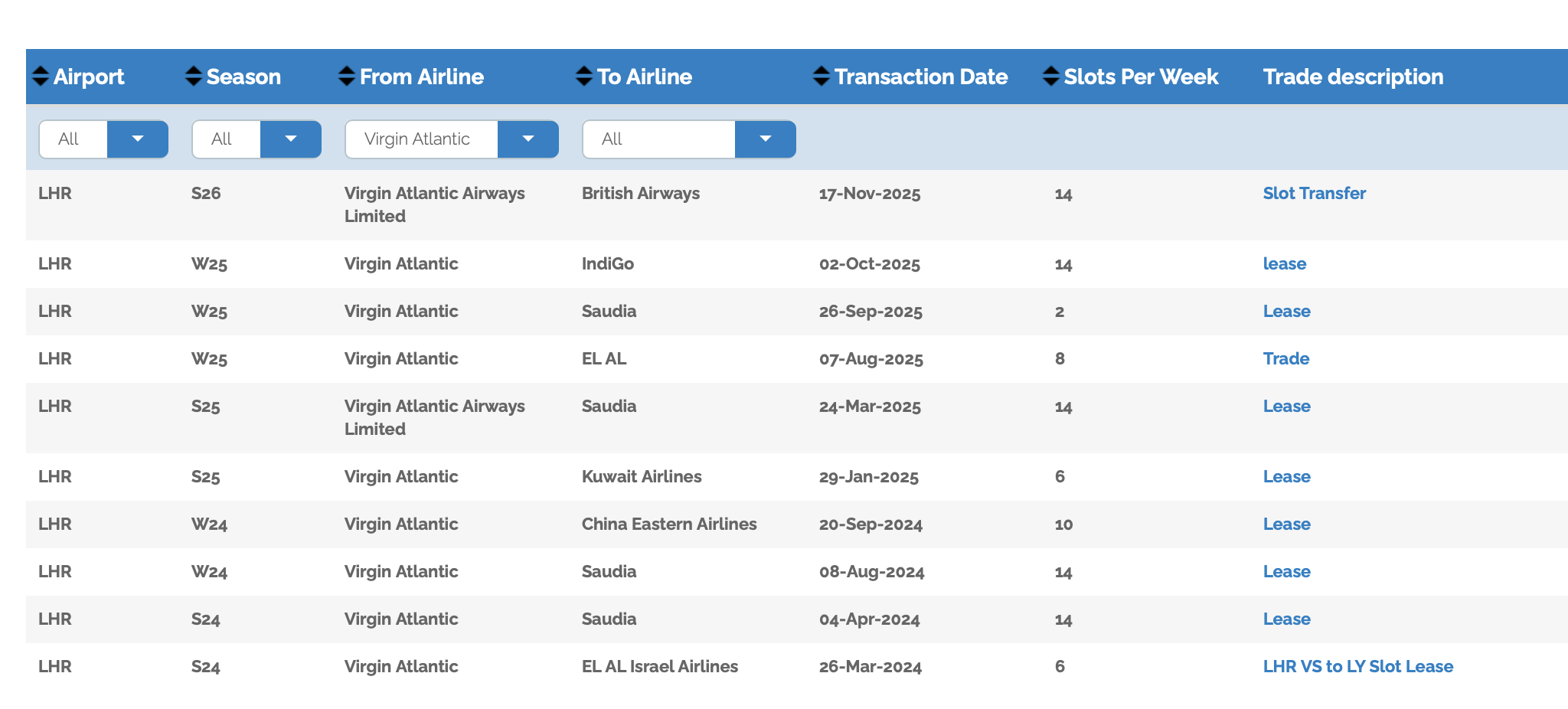Click the Transaction Date header text
Viewport: 1568px width, 709px height.
coord(921,77)
